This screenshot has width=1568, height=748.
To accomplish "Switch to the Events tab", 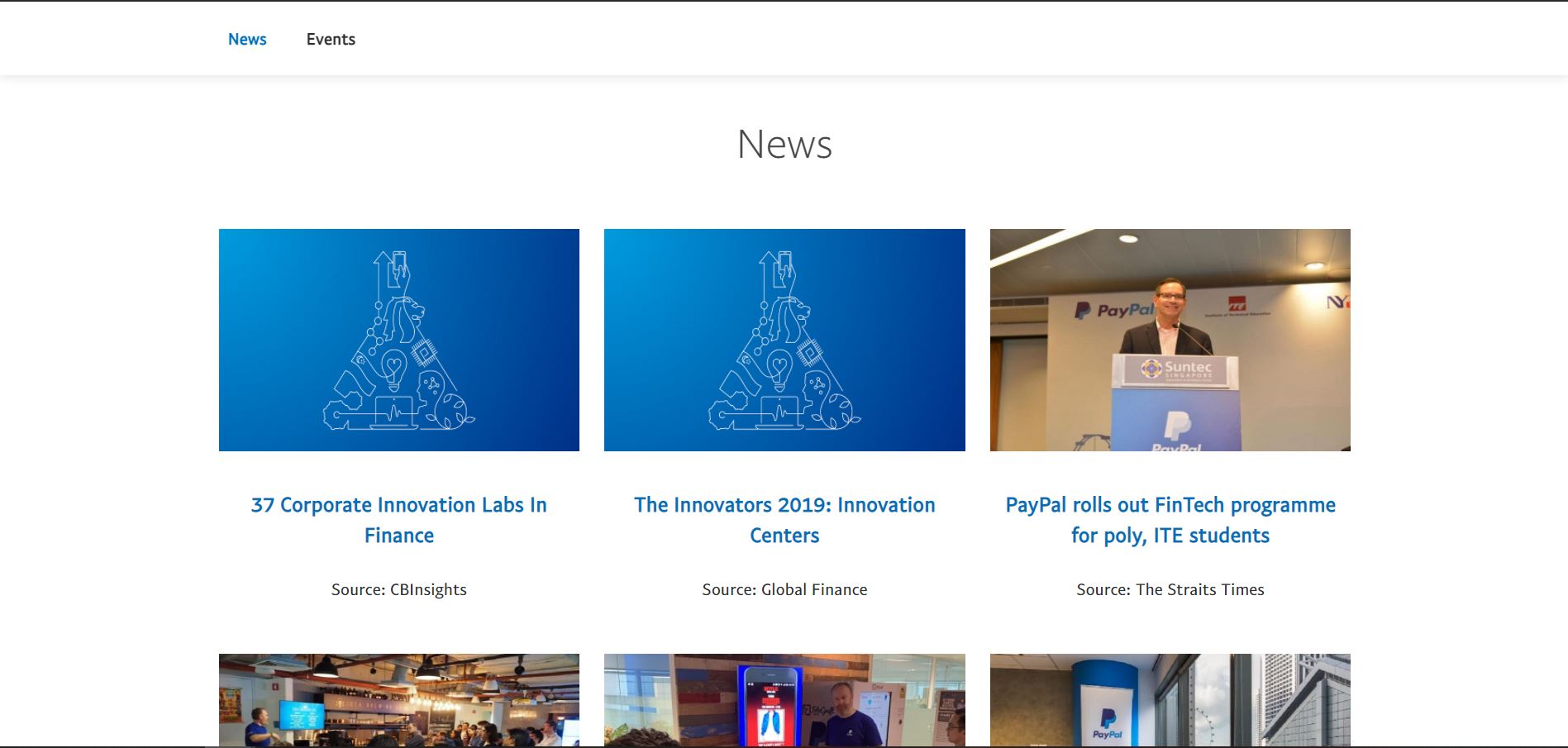I will pos(331,39).
